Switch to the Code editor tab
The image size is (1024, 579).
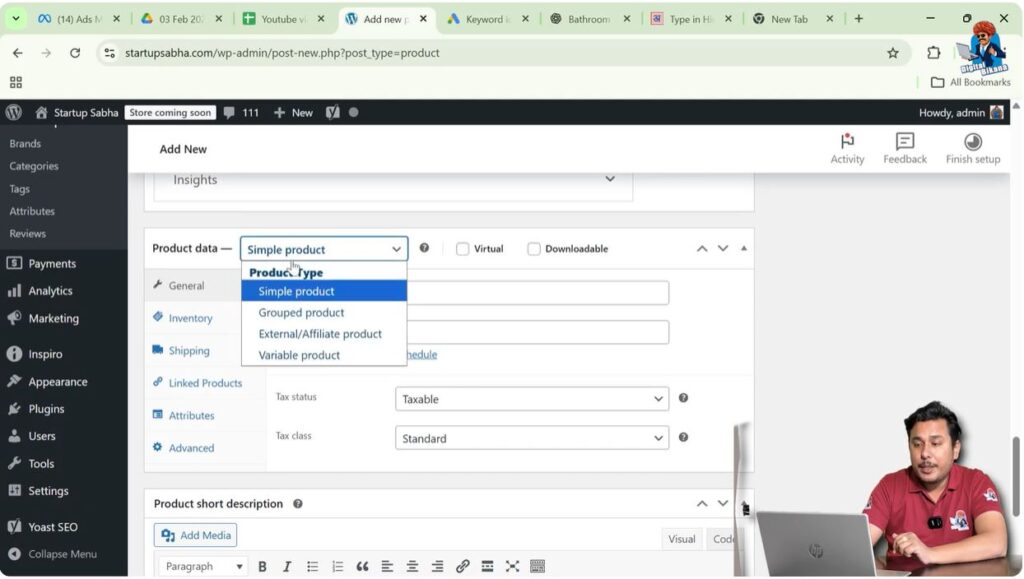coord(724,539)
